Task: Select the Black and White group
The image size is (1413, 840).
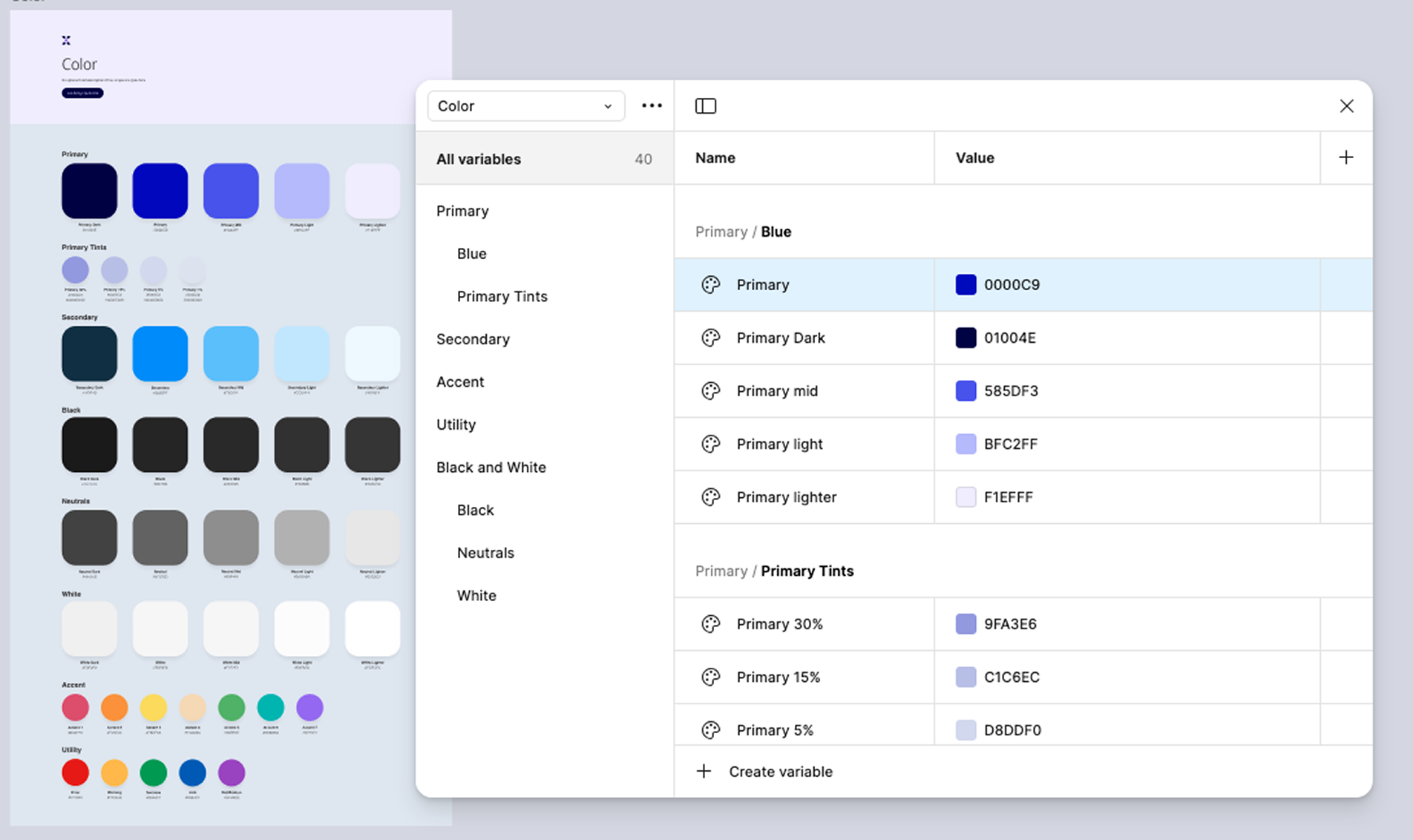Action: (x=491, y=467)
